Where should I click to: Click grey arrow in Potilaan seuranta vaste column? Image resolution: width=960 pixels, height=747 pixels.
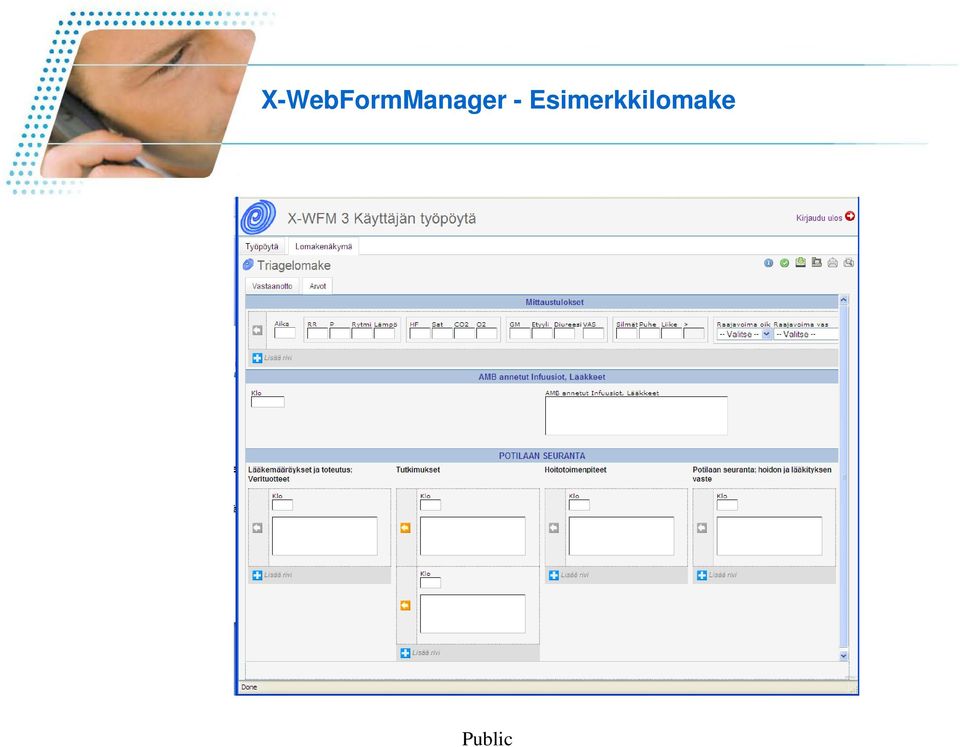click(x=702, y=528)
